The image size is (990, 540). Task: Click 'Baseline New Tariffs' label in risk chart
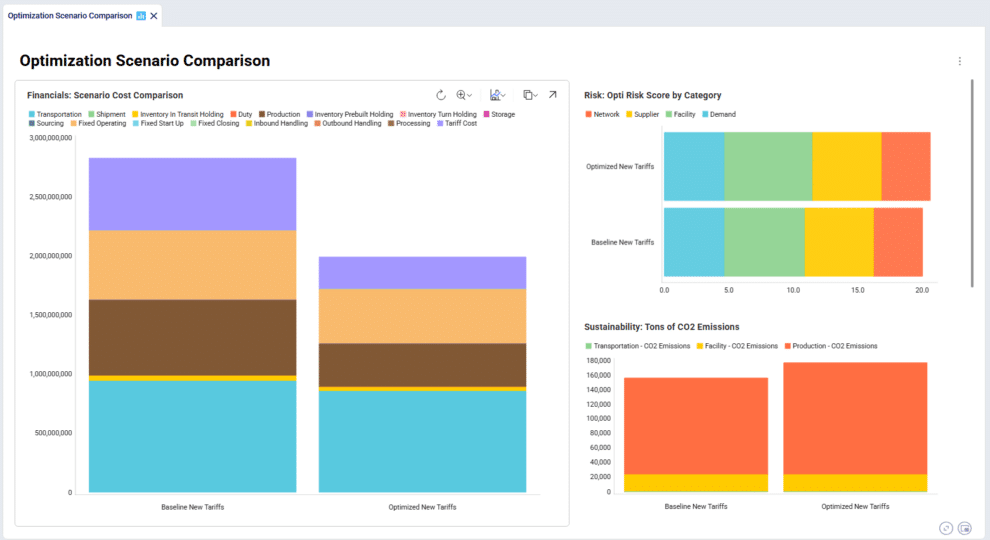pyautogui.click(x=623, y=243)
